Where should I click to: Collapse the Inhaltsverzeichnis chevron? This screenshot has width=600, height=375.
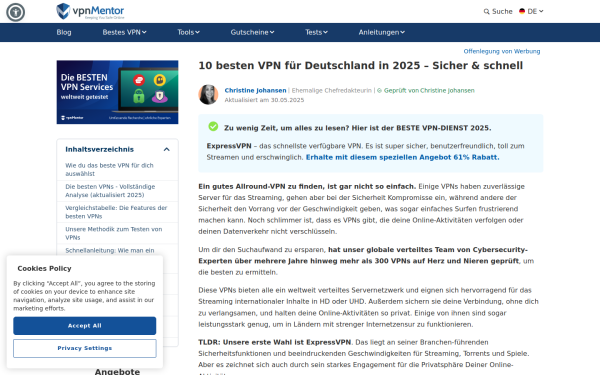[x=166, y=149]
